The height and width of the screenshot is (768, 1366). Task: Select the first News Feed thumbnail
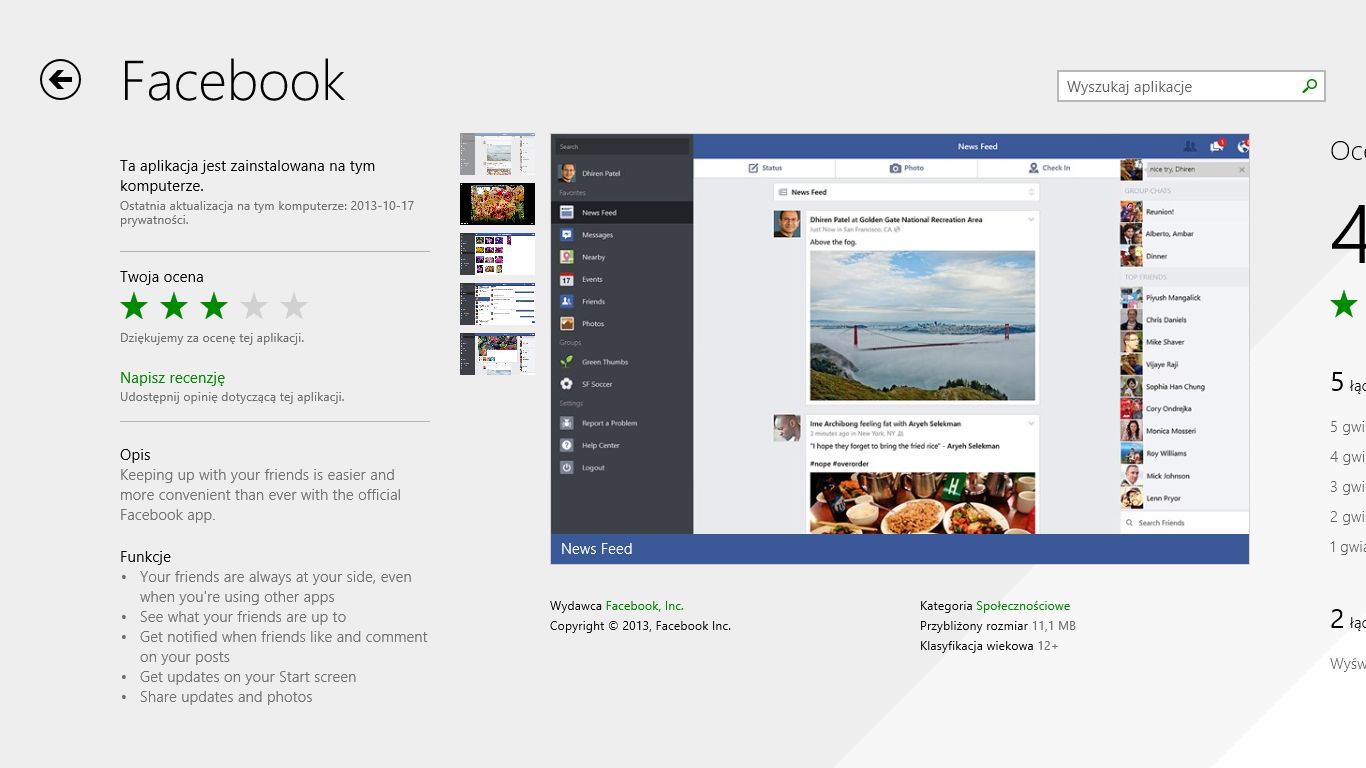pos(497,154)
